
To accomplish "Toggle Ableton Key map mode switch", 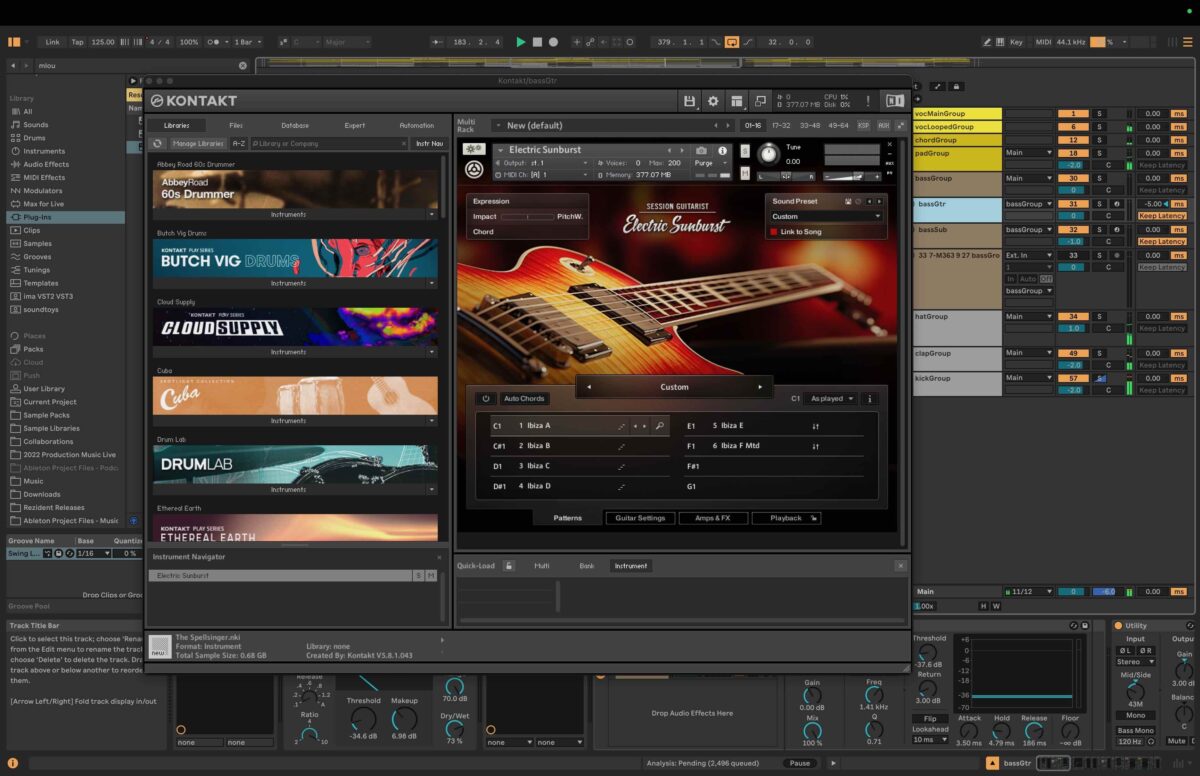I will pos(1016,42).
